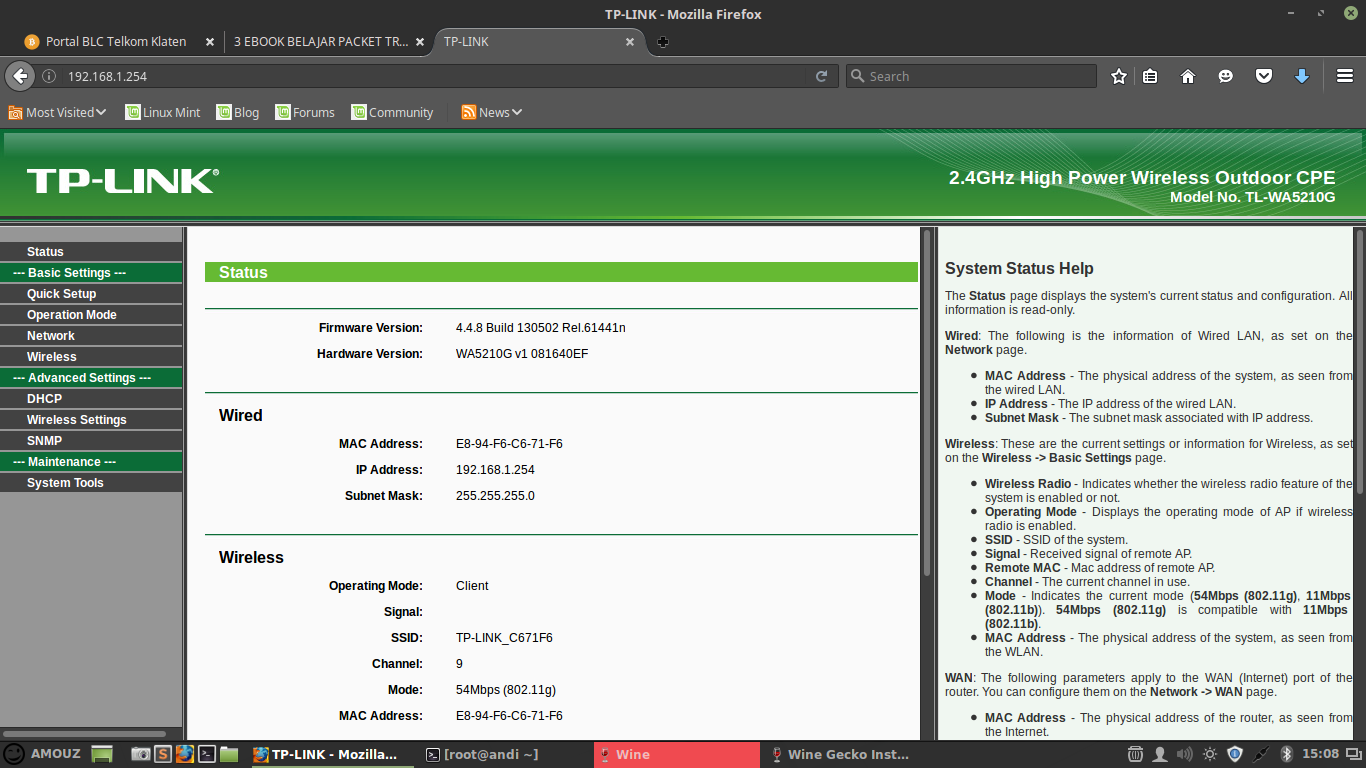Screen dimensions: 1366x768
Task: Open the reading list sidebar icon
Action: click(1150, 75)
